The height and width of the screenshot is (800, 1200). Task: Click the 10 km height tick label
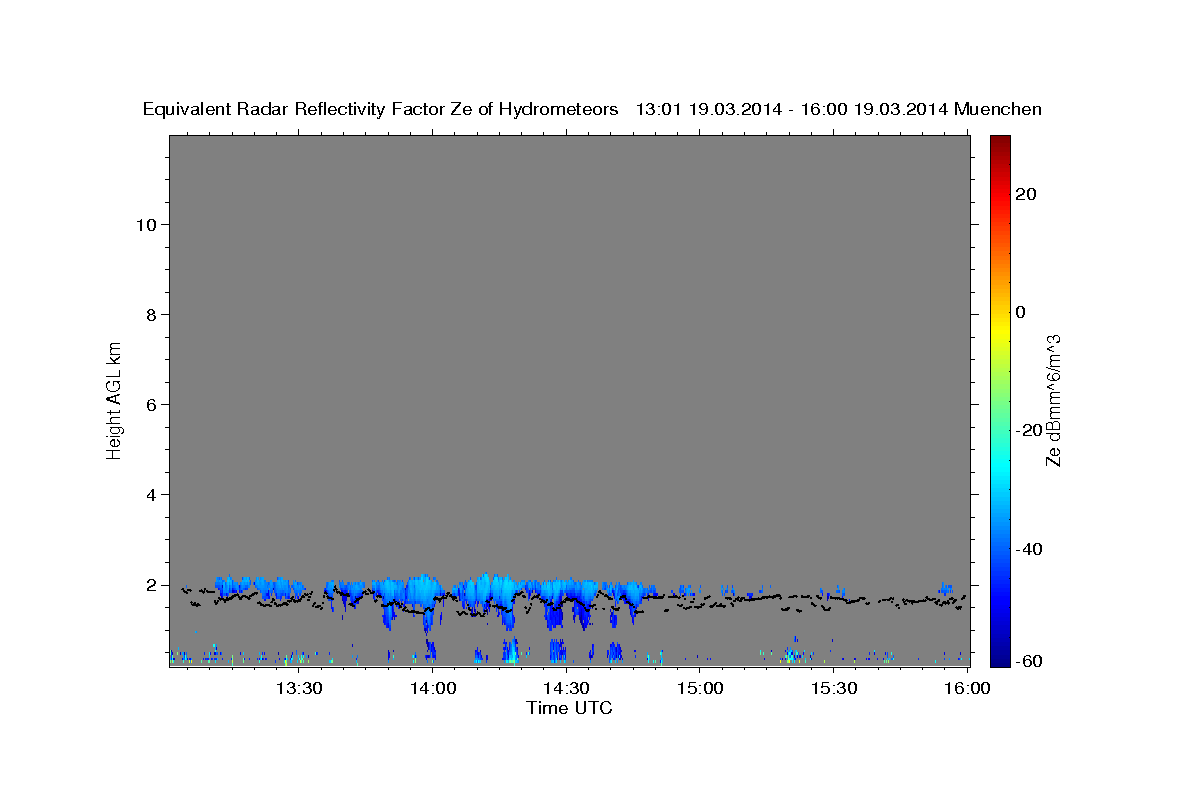tap(146, 225)
